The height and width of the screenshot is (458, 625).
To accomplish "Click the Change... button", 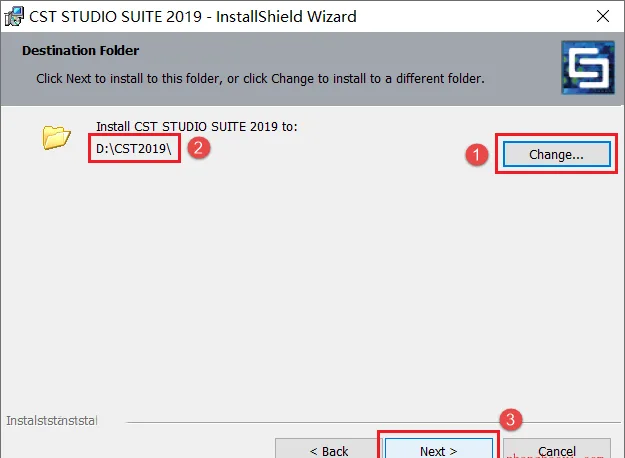I will [x=556, y=154].
